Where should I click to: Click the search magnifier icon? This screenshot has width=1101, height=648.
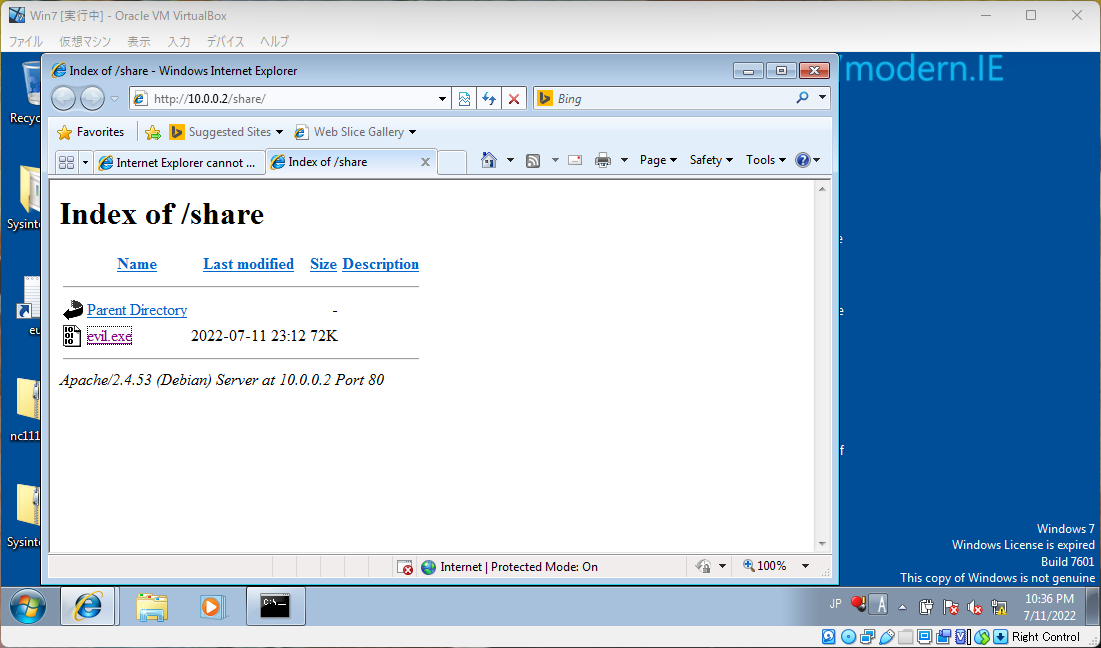pos(803,98)
